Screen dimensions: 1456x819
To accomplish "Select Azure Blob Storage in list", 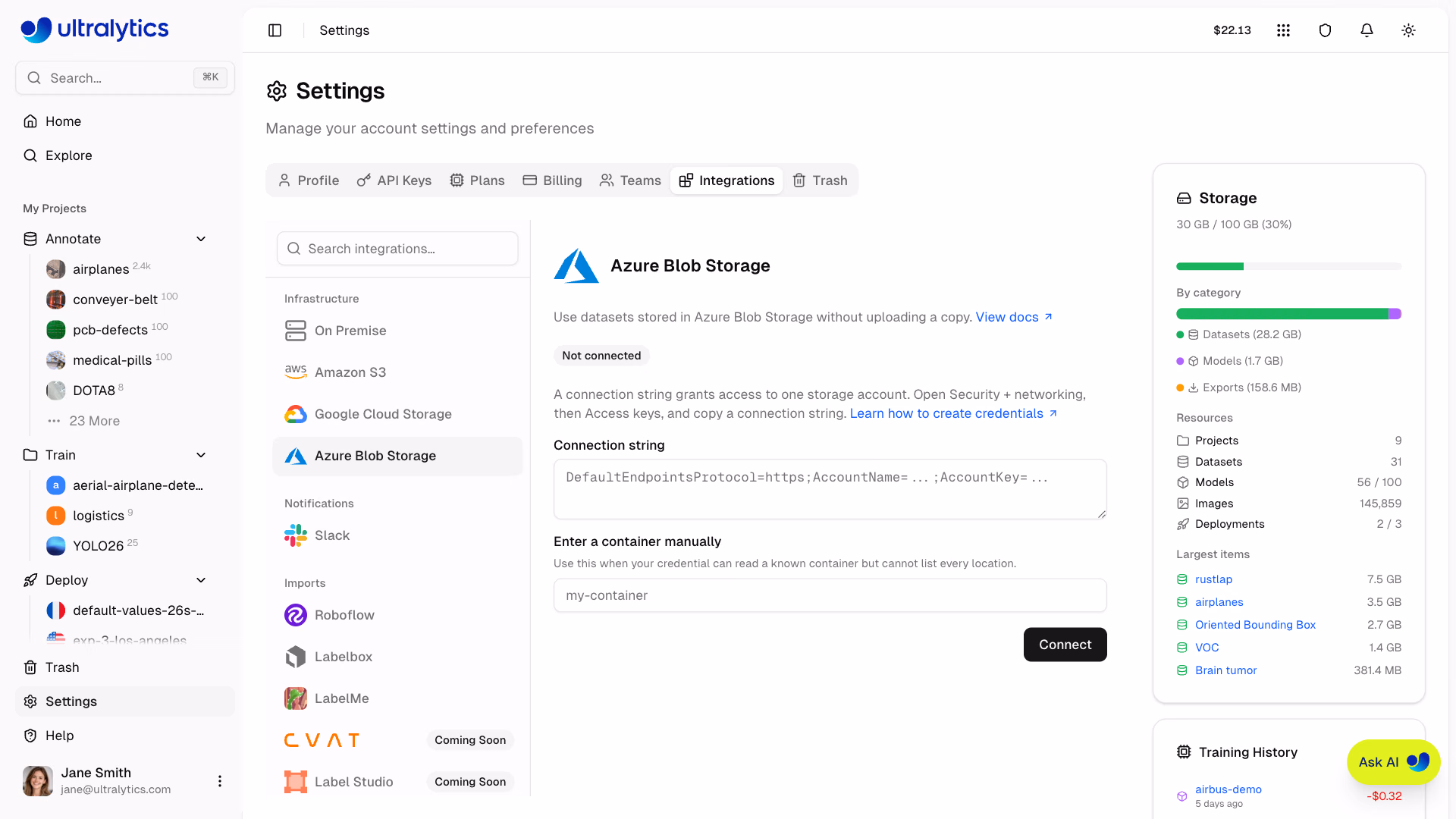I will pyautogui.click(x=397, y=456).
